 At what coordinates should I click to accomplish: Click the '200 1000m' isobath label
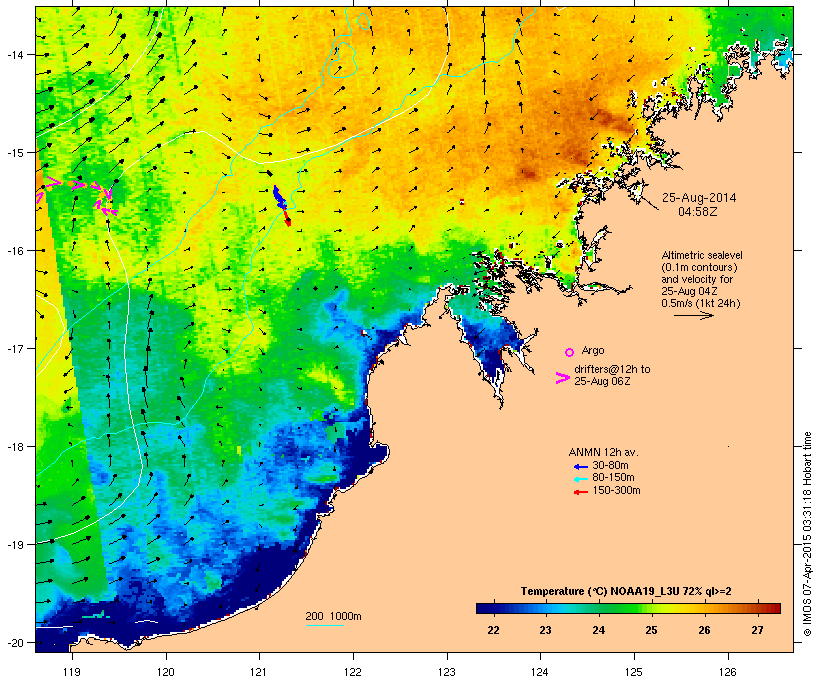pyautogui.click(x=333, y=616)
